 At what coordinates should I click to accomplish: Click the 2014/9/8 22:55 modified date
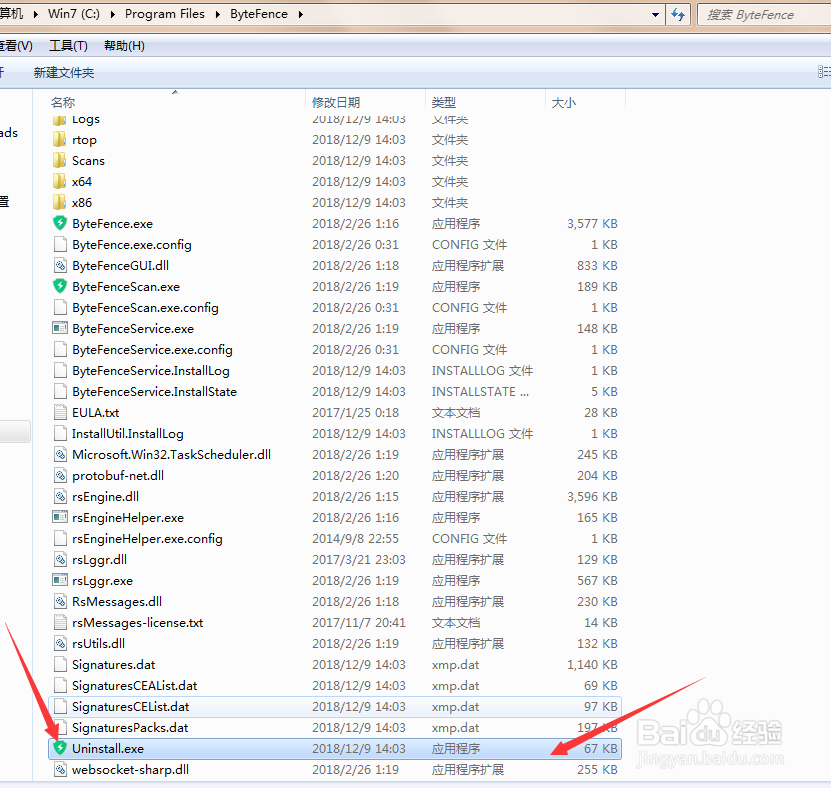coord(355,538)
